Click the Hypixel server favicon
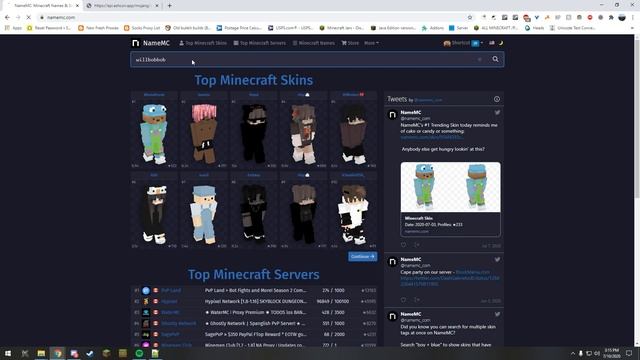This screenshot has height=360, width=640. pos(146,301)
